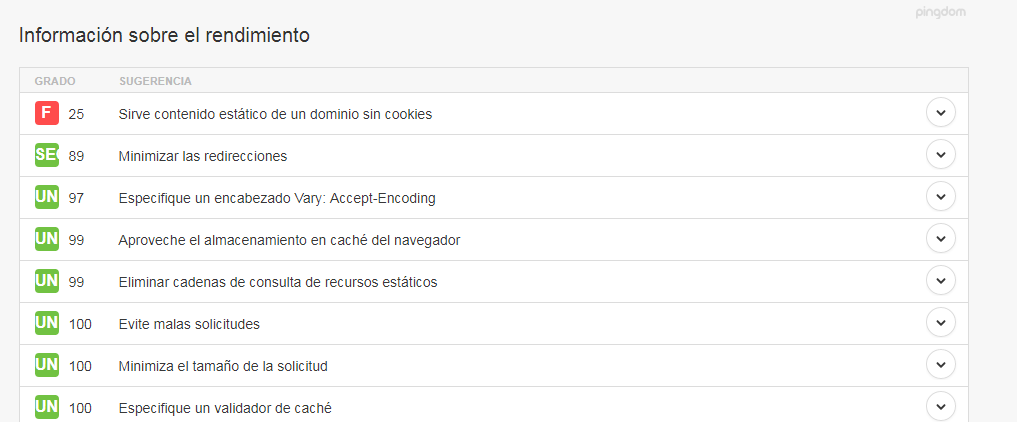Expand Minimiza el tamaño de la solicitud chevron

pos(941,365)
